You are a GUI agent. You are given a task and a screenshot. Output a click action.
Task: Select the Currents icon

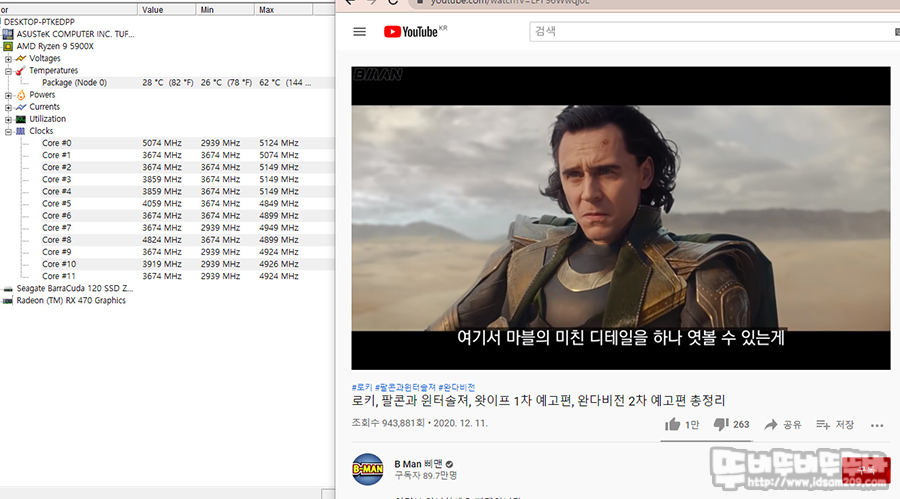(x=21, y=107)
